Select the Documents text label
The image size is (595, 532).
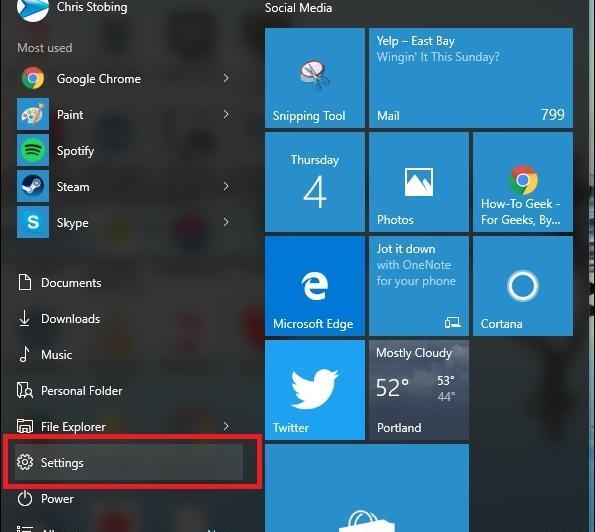coord(71,283)
